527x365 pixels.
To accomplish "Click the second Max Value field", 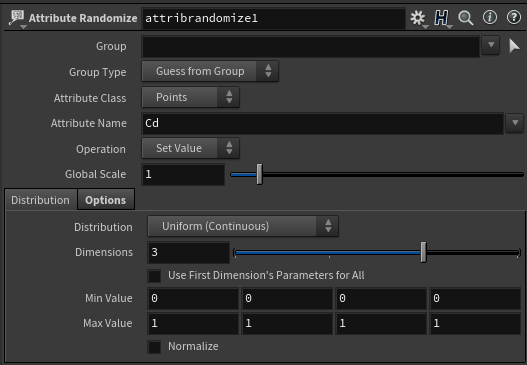I will click(x=287, y=324).
